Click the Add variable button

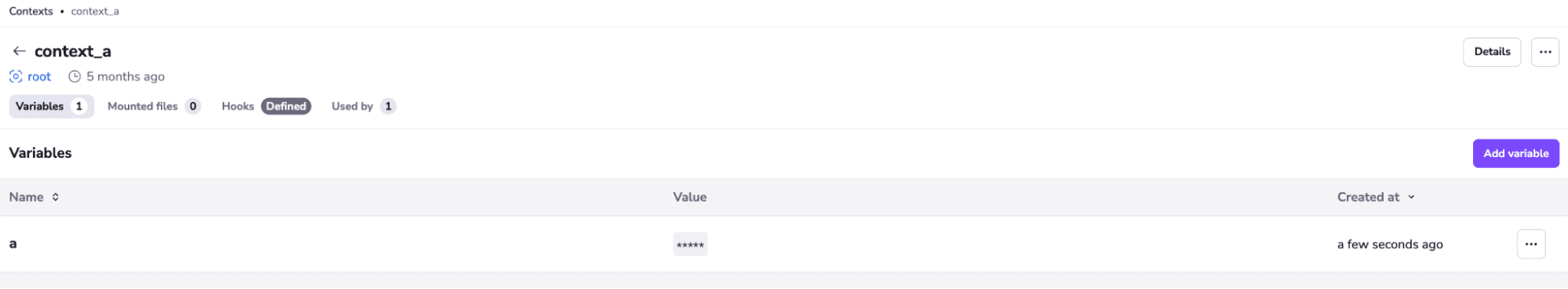[1515, 153]
